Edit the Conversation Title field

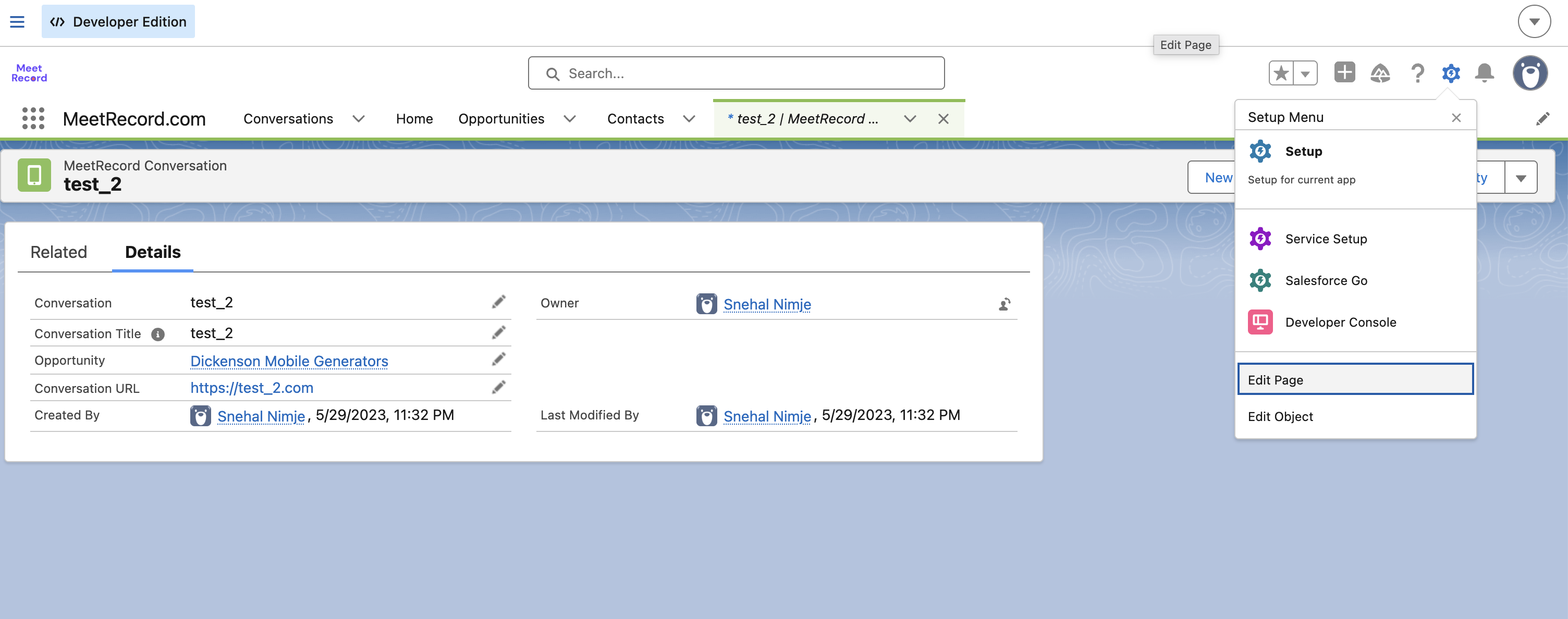pyautogui.click(x=498, y=332)
